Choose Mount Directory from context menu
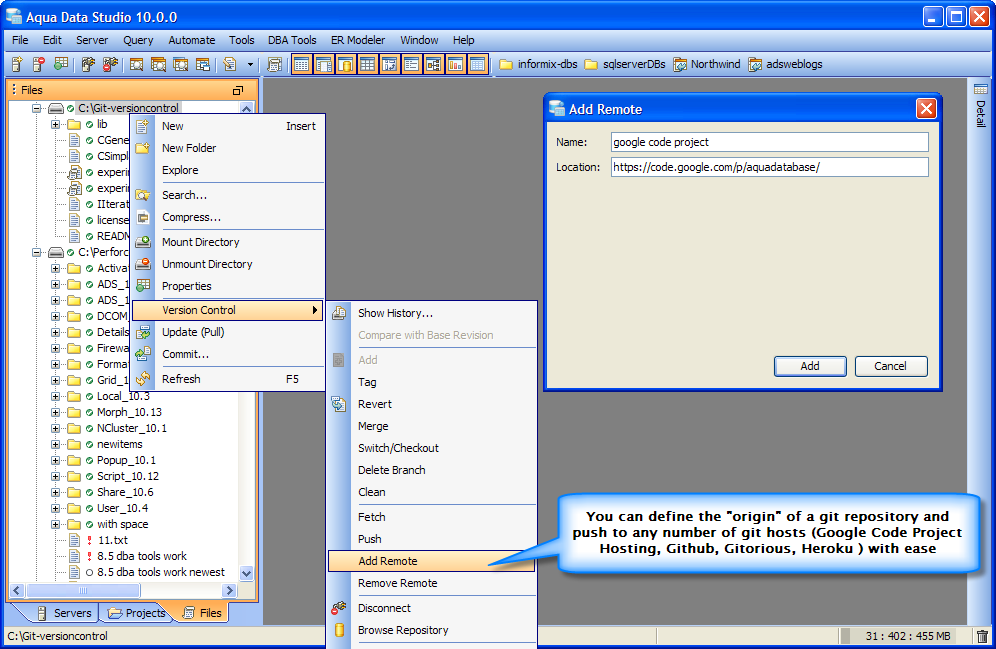This screenshot has width=996, height=649. [x=228, y=242]
